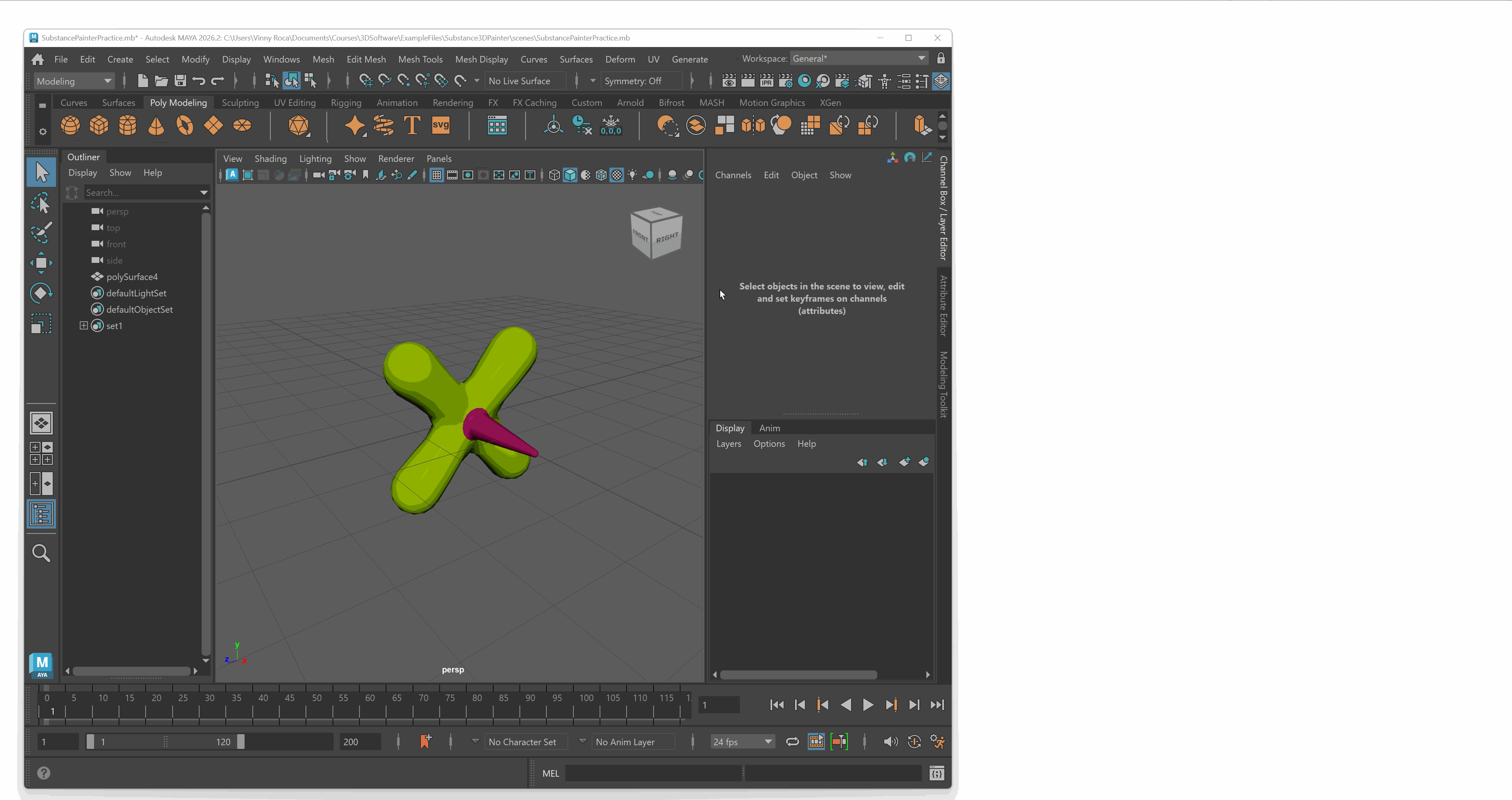Switch to the Sculpting shelf tab
Screen dimensions: 1512x800
(240, 103)
